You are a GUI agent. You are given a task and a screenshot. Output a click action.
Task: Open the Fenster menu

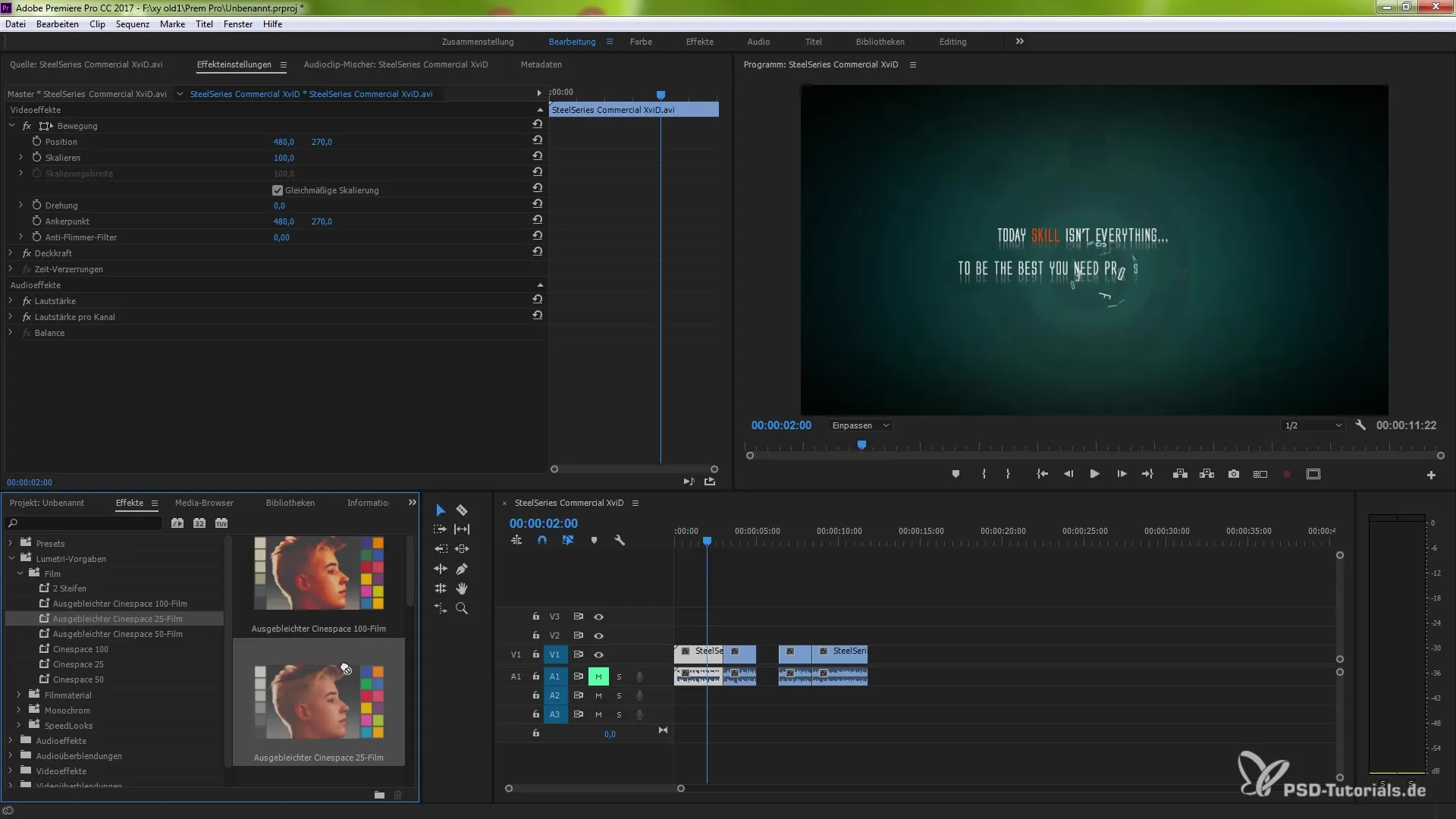[x=238, y=24]
